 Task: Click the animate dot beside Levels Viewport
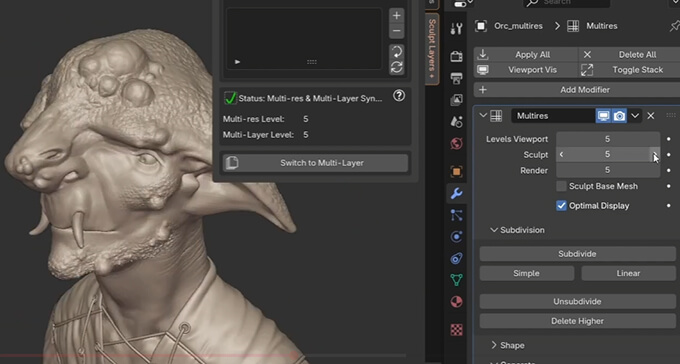668,139
